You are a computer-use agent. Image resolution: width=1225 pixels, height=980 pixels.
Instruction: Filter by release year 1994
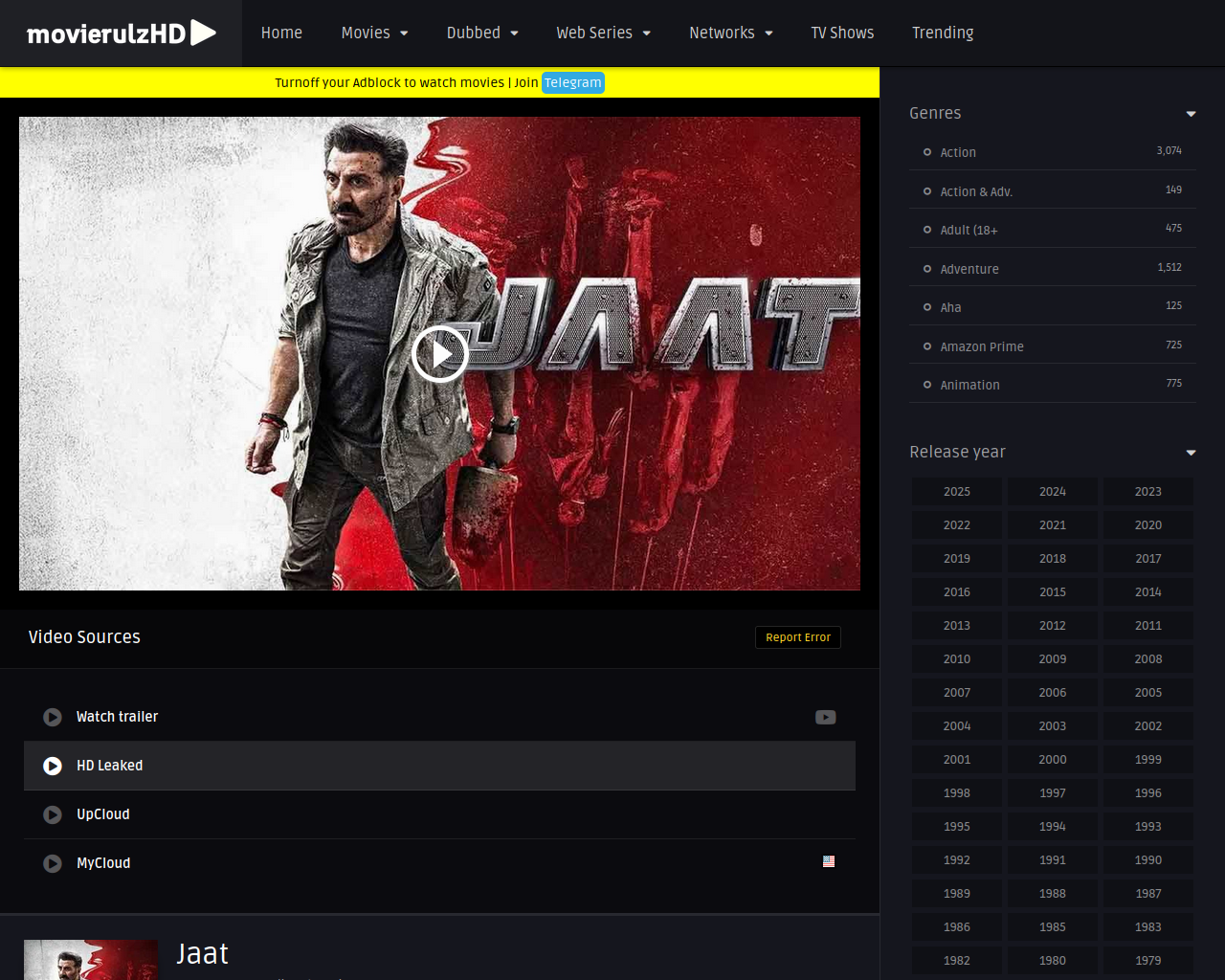[x=1053, y=827]
